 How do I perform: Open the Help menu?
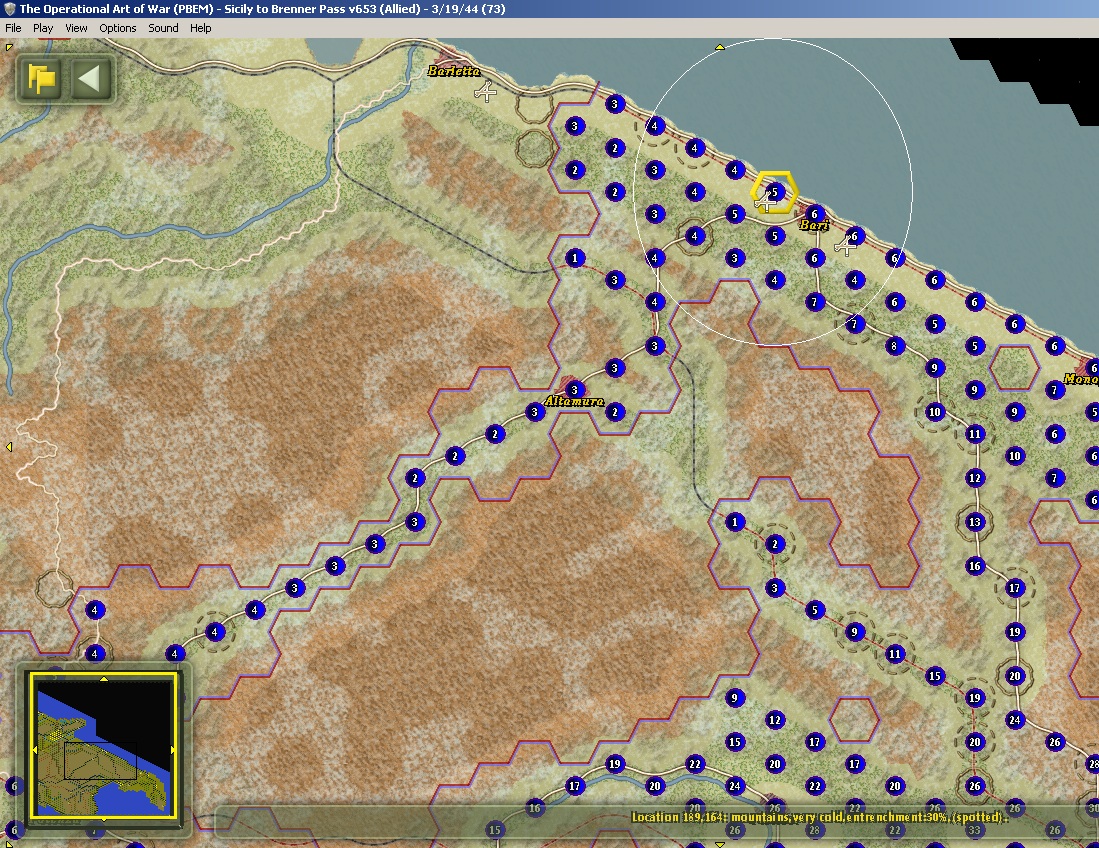[200, 28]
